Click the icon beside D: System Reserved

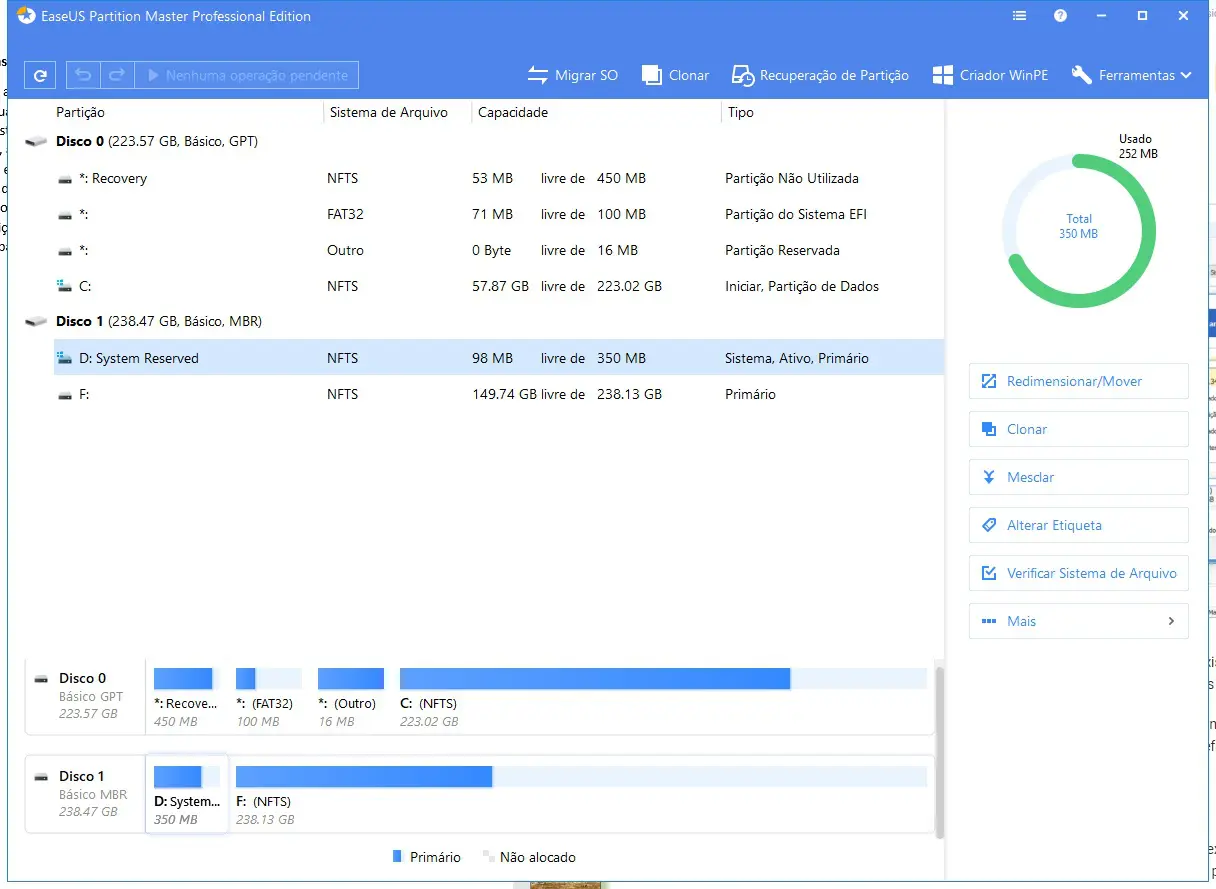[x=65, y=358]
